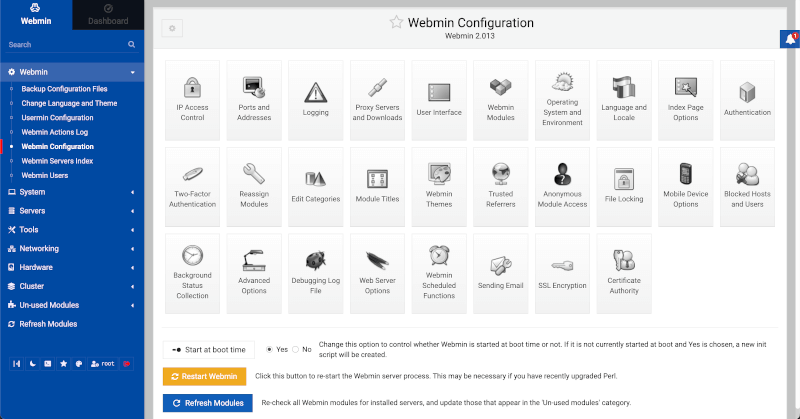Viewport: 800px width, 419px height.
Task: Open the theme palette icon
Action: point(79,364)
